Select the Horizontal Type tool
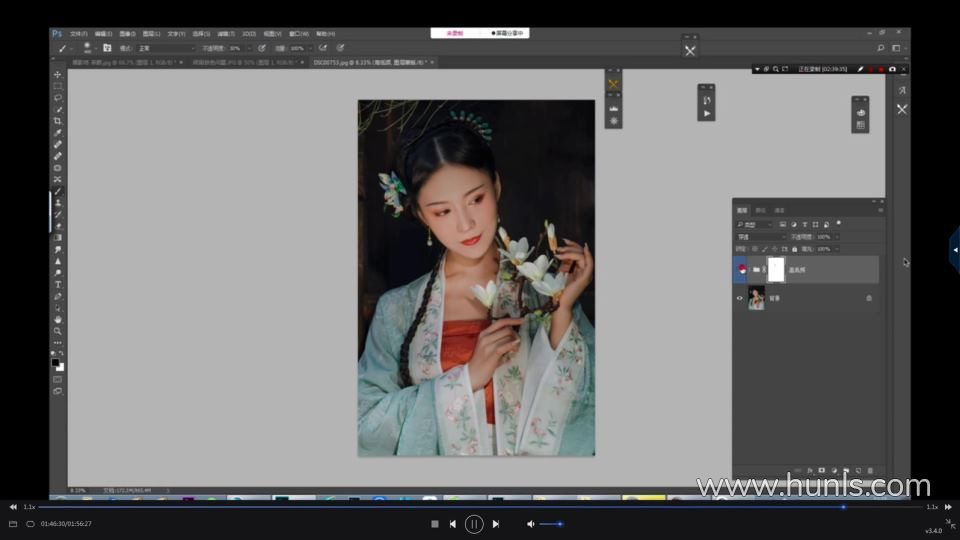Screen dimensions: 960x540 point(58,284)
